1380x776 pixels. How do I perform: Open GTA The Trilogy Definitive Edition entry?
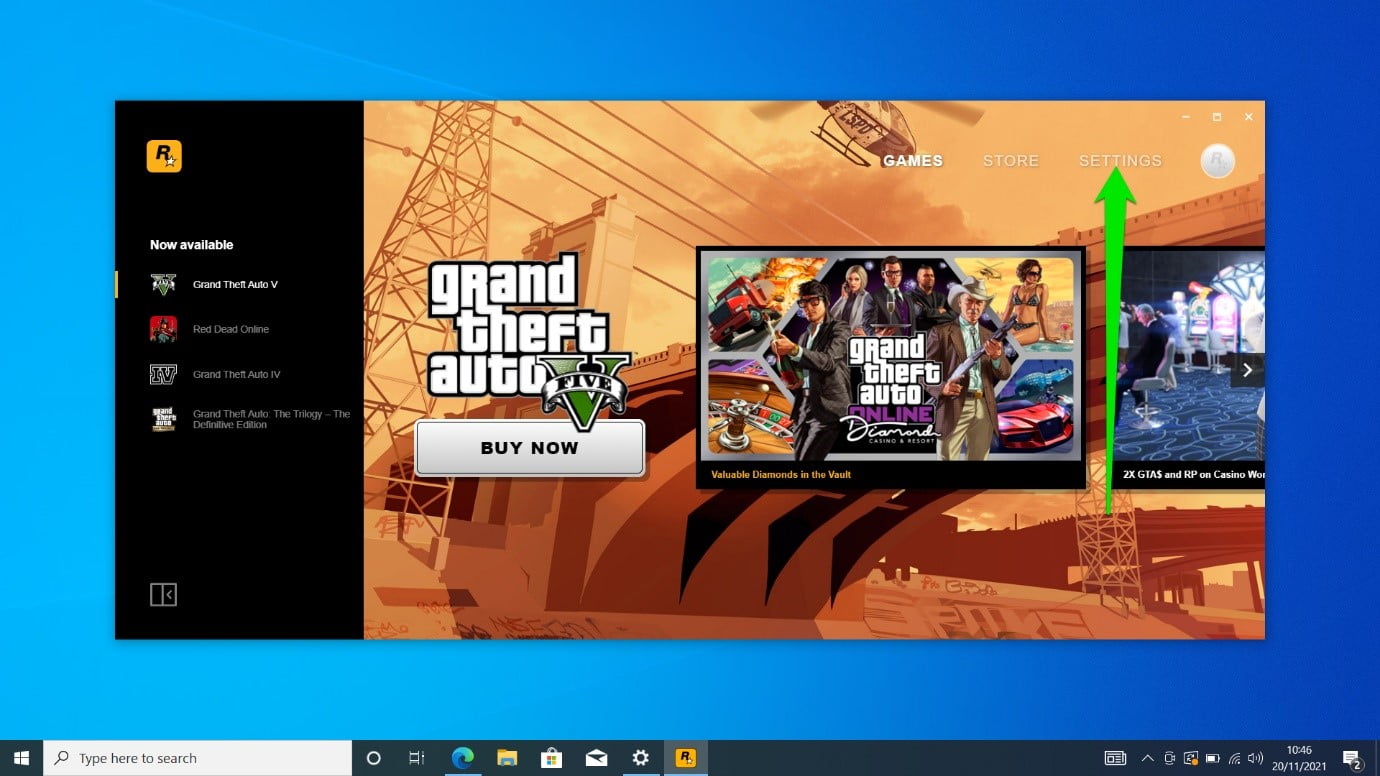[270, 419]
